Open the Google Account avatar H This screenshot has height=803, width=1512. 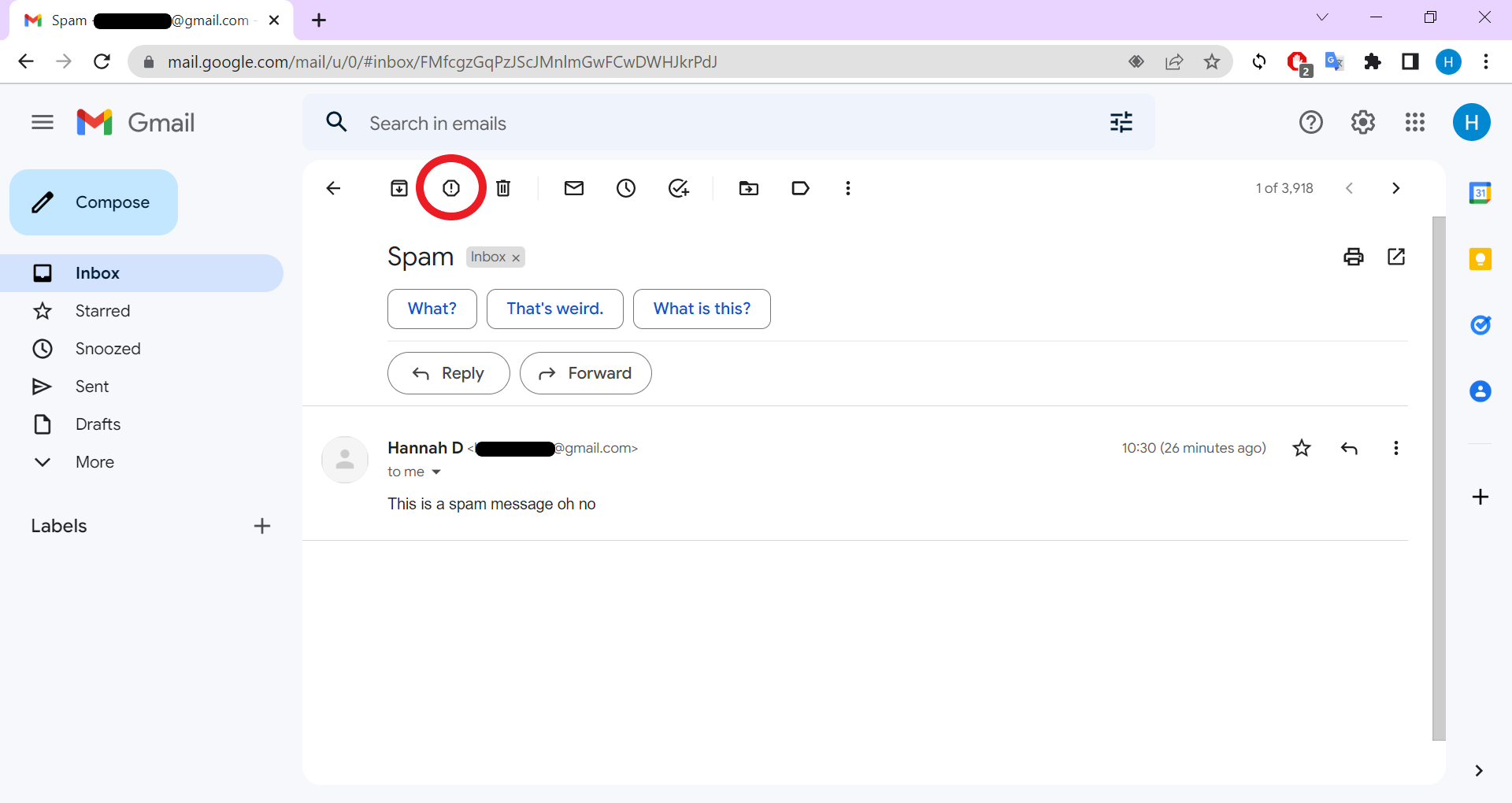click(1472, 122)
